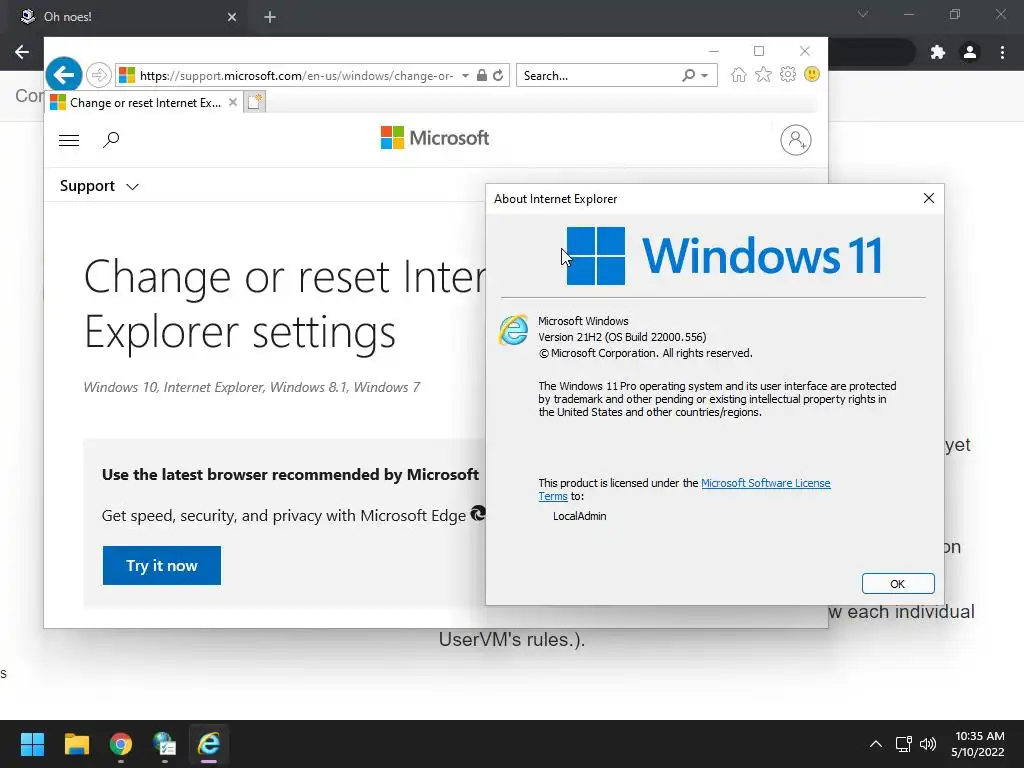Click the Try it now button
The width and height of the screenshot is (1024, 768).
161,566
